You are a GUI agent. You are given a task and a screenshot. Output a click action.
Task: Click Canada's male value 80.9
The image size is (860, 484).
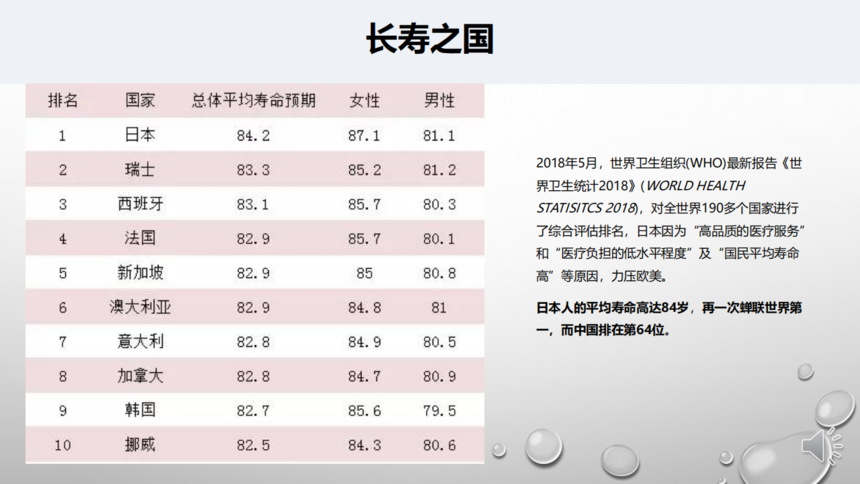[x=439, y=376]
